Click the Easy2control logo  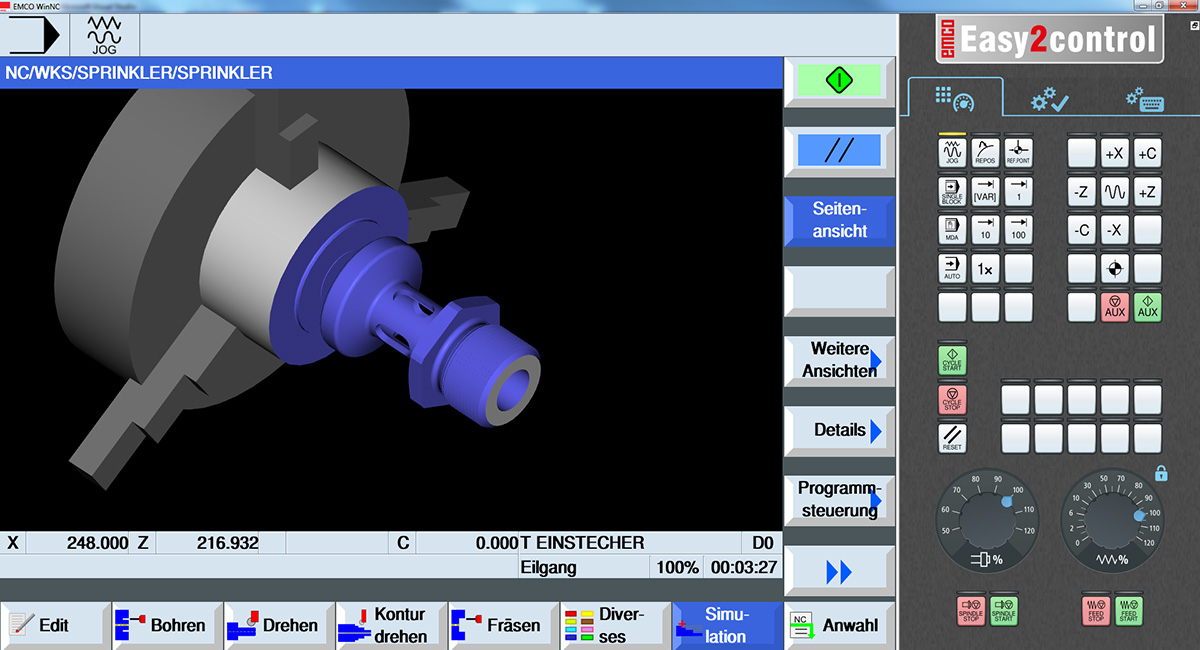tap(1049, 39)
